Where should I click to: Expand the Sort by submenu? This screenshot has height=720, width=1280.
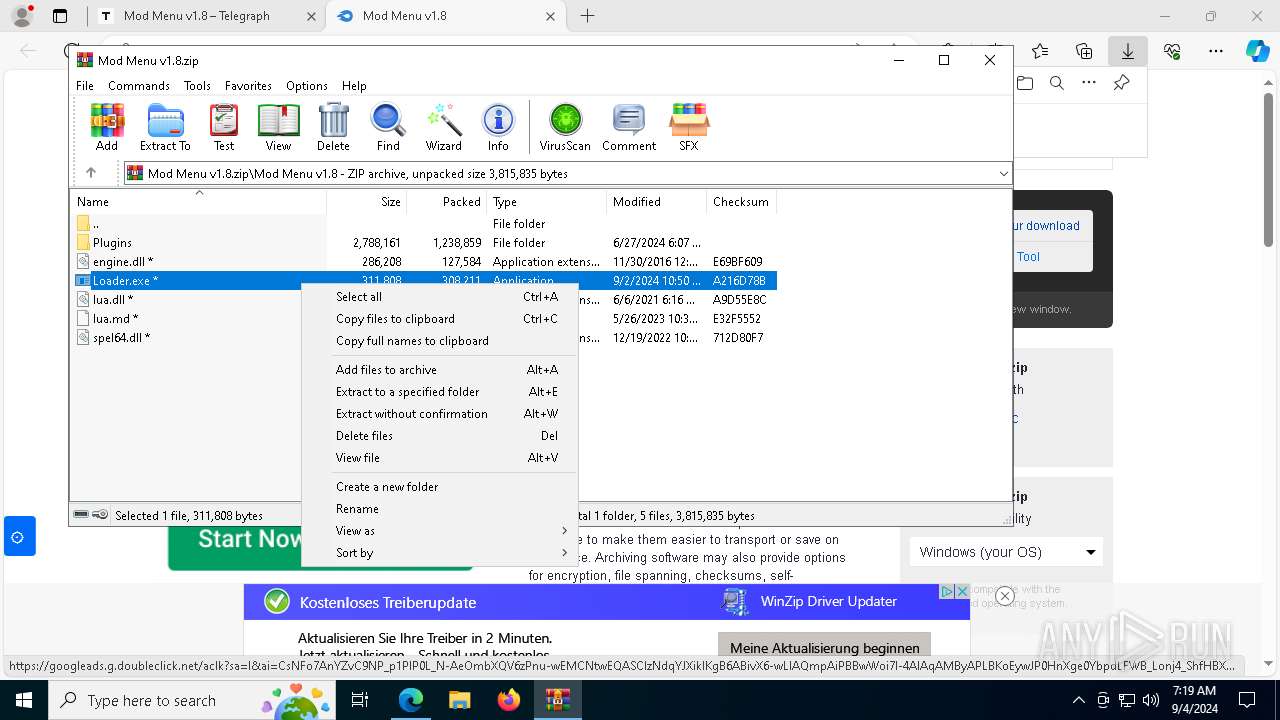pos(440,553)
